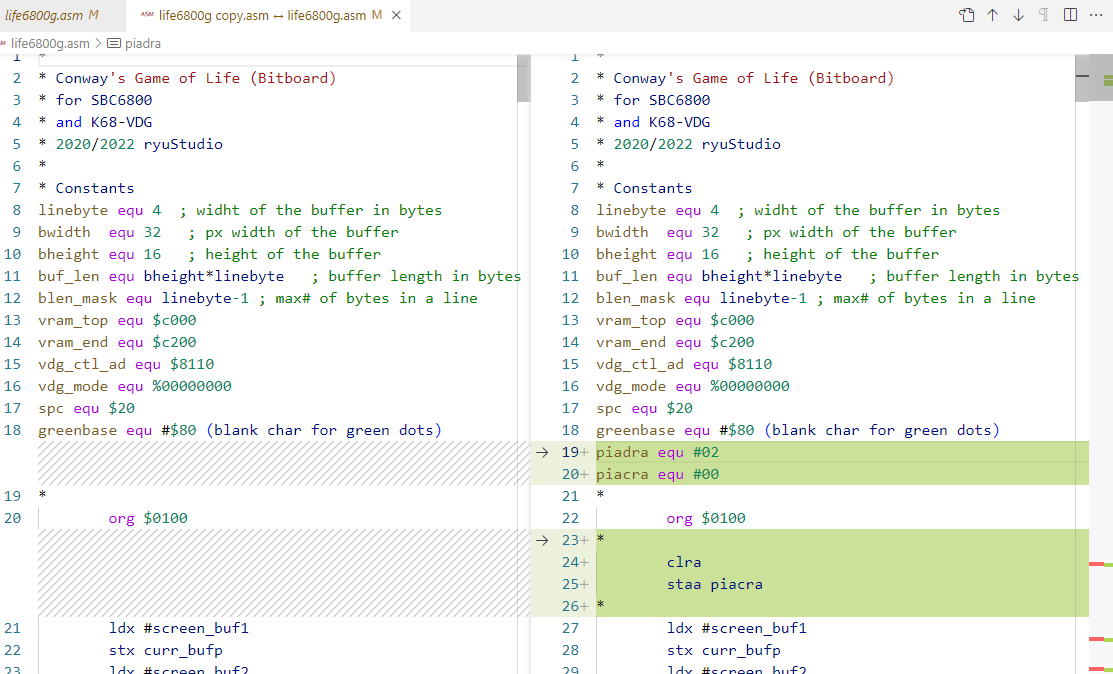The image size is (1113, 674).
Task: Click the symbol icon beside piadra breadcrumb
Action: point(113,43)
